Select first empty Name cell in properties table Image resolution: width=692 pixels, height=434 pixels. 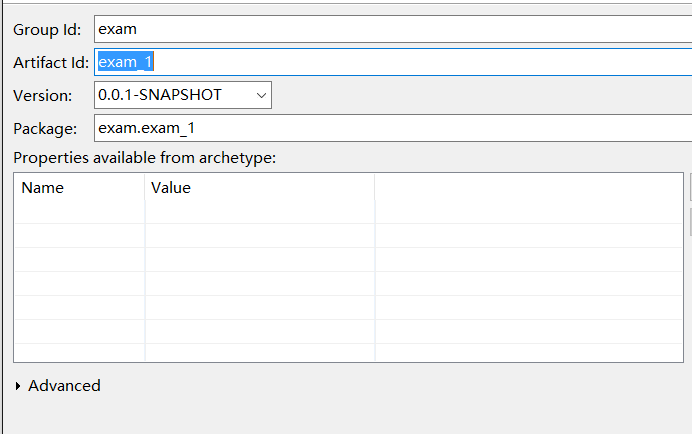pos(79,211)
